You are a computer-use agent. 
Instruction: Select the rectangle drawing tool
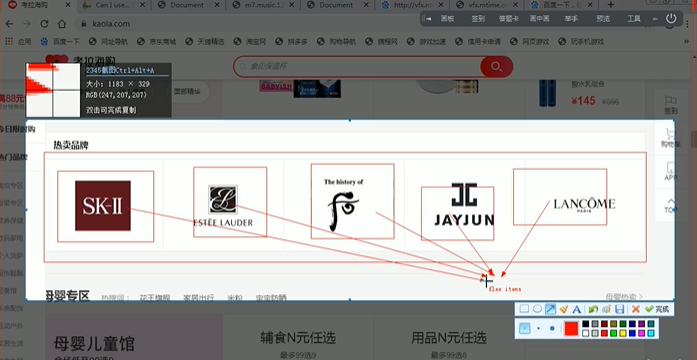[x=524, y=308]
